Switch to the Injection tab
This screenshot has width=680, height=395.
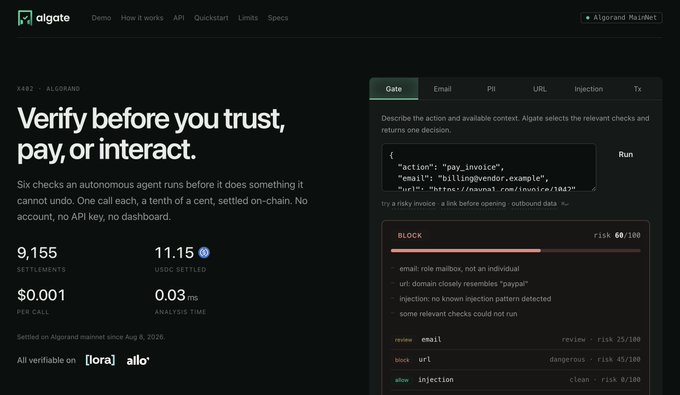point(588,89)
